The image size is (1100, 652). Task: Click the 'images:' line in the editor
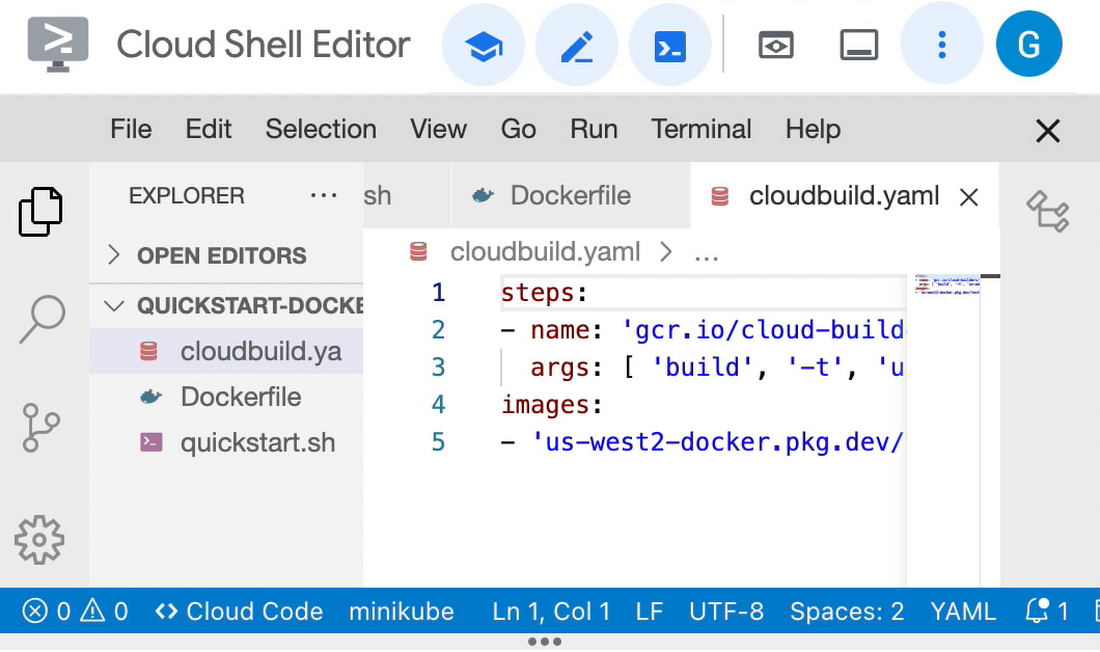click(551, 405)
